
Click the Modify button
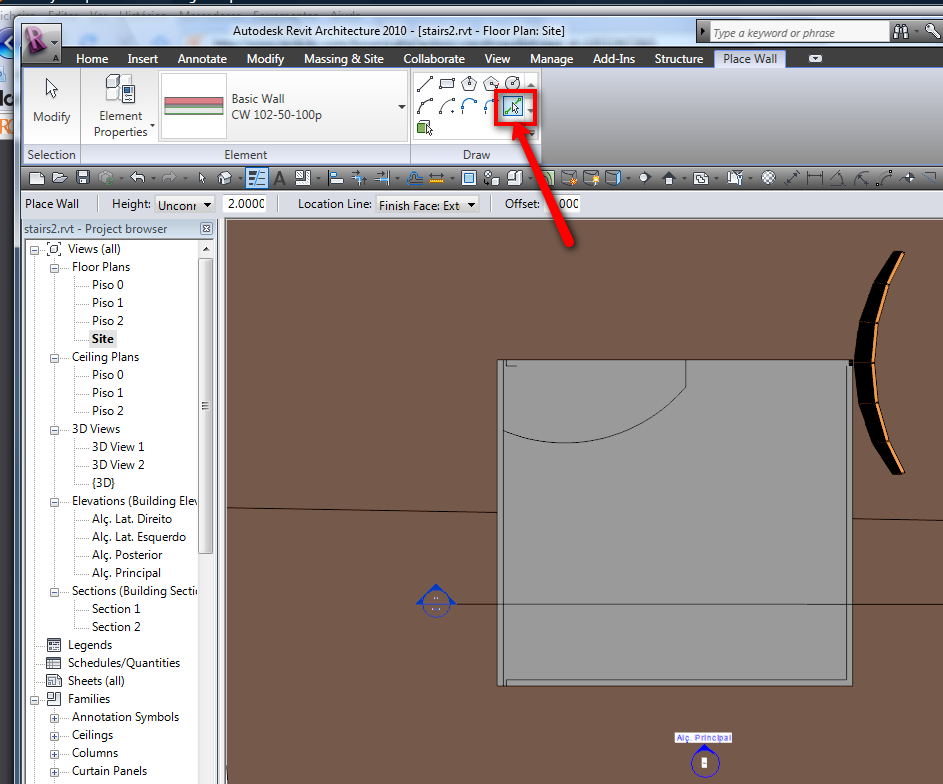52,103
